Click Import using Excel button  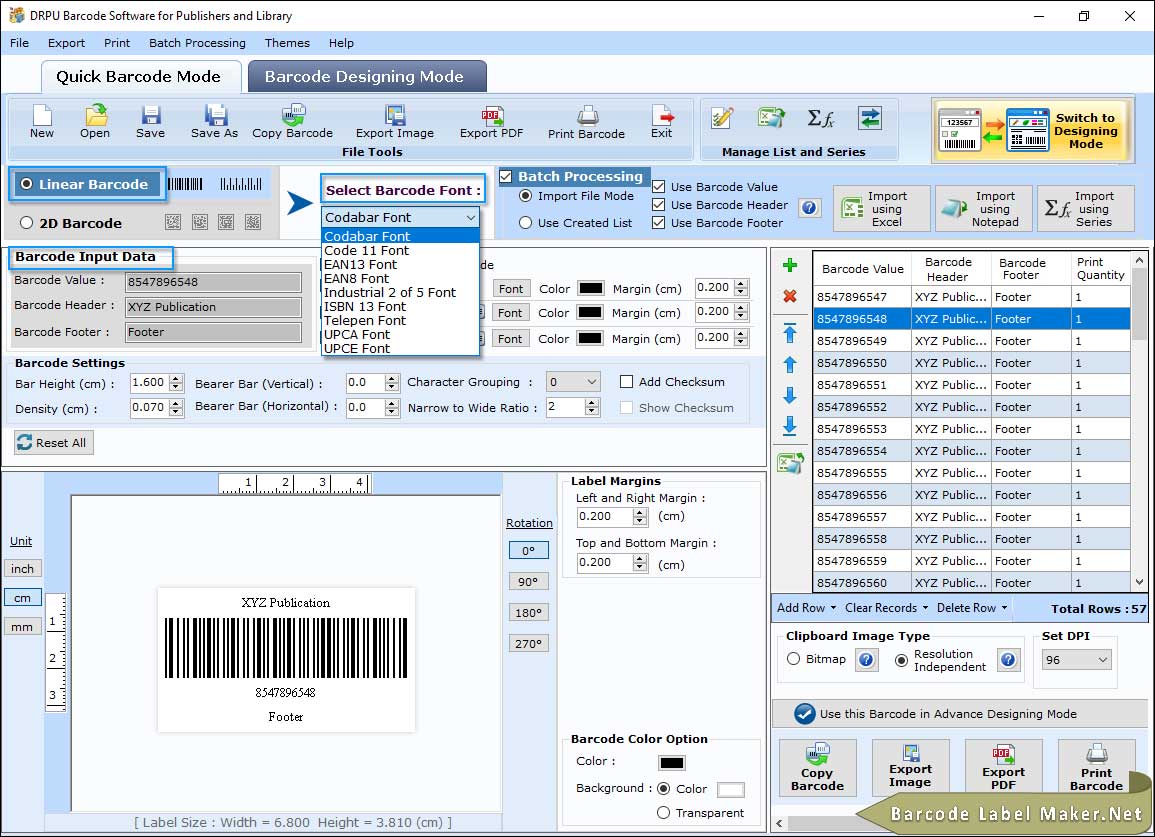882,209
